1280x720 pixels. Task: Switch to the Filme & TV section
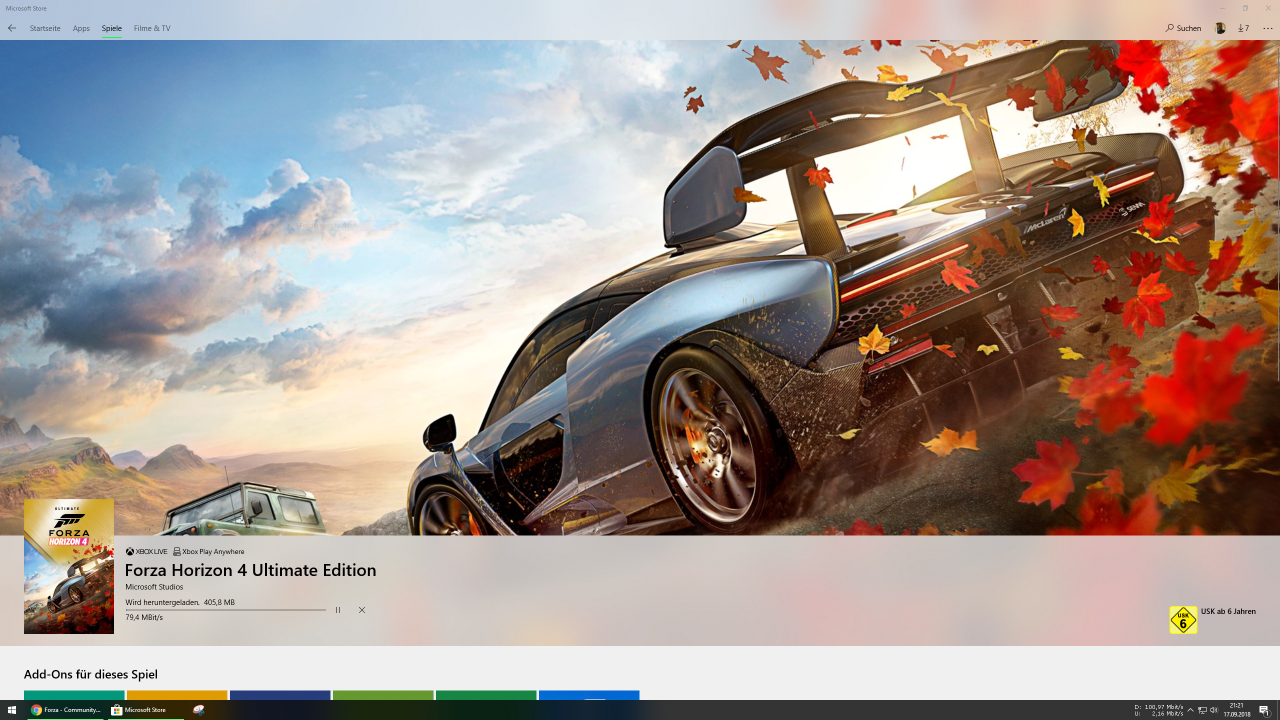pos(151,28)
